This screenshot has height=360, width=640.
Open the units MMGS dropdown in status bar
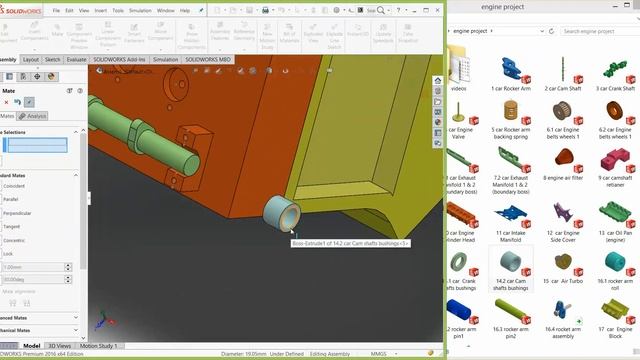[396, 353]
